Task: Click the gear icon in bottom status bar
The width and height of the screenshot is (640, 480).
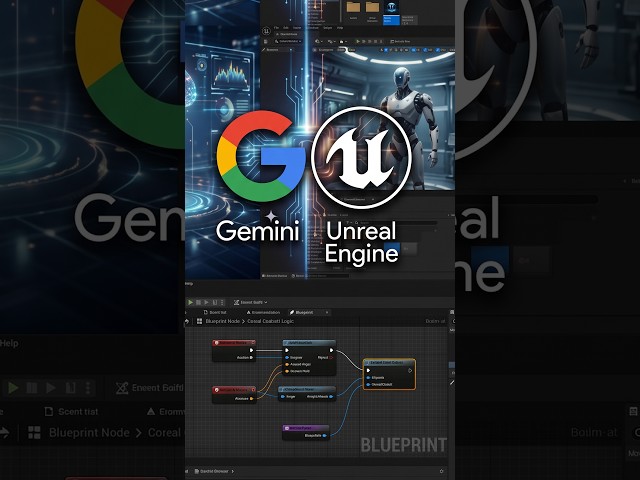Action: pyautogui.click(x=441, y=471)
